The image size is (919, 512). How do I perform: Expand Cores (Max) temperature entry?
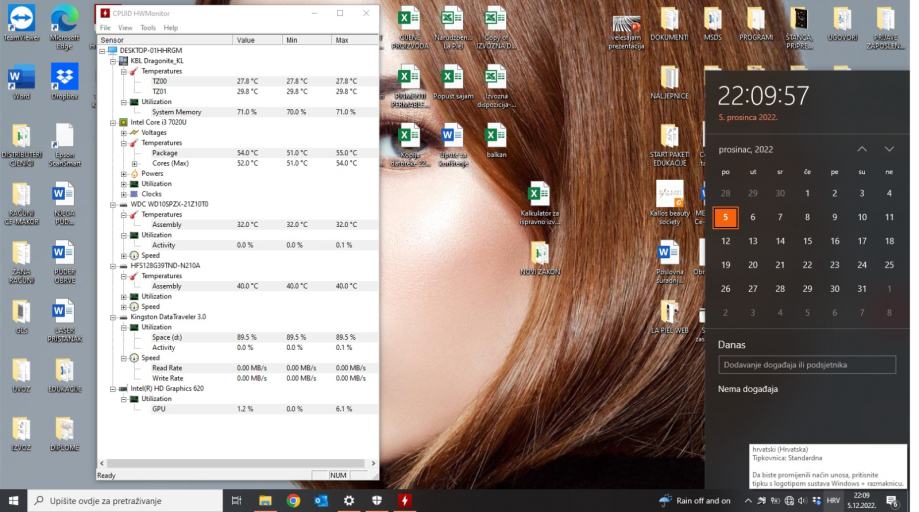tap(134, 163)
